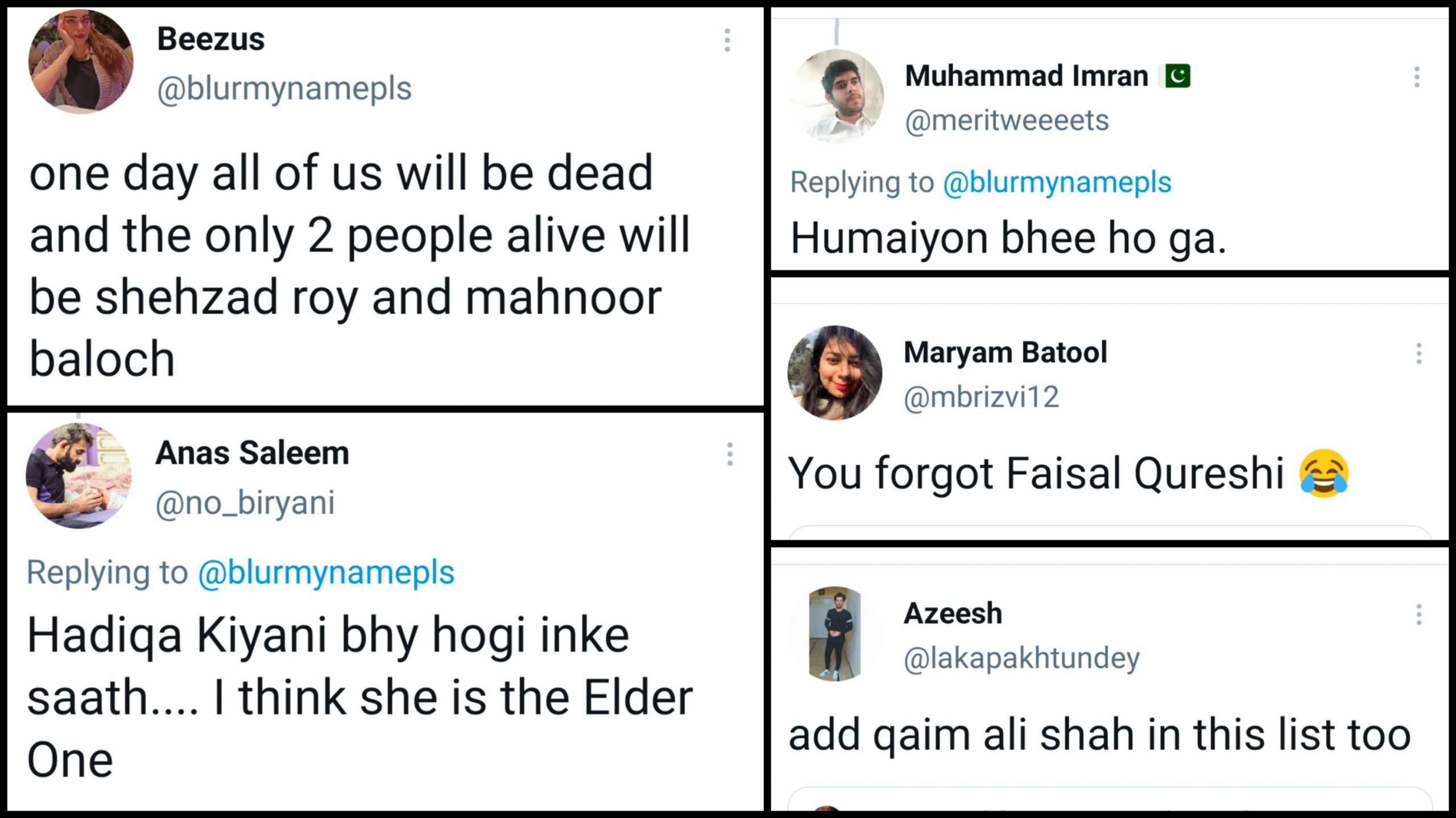Open more options on Muhammad Imran reply
The image size is (1456, 818).
pyautogui.click(x=1417, y=77)
